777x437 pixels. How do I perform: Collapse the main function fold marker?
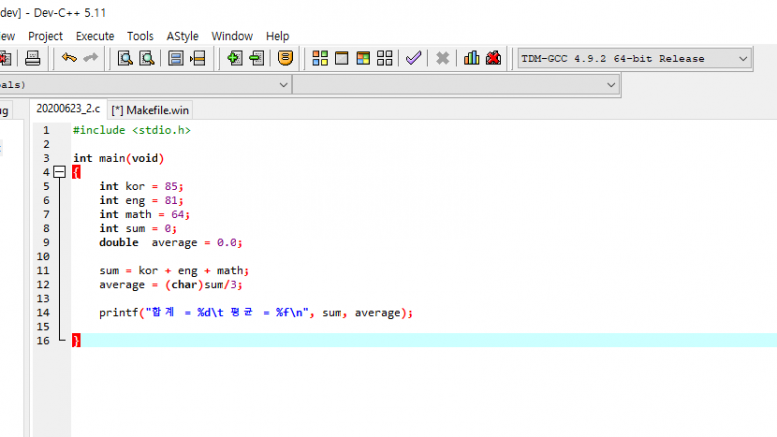point(58,172)
